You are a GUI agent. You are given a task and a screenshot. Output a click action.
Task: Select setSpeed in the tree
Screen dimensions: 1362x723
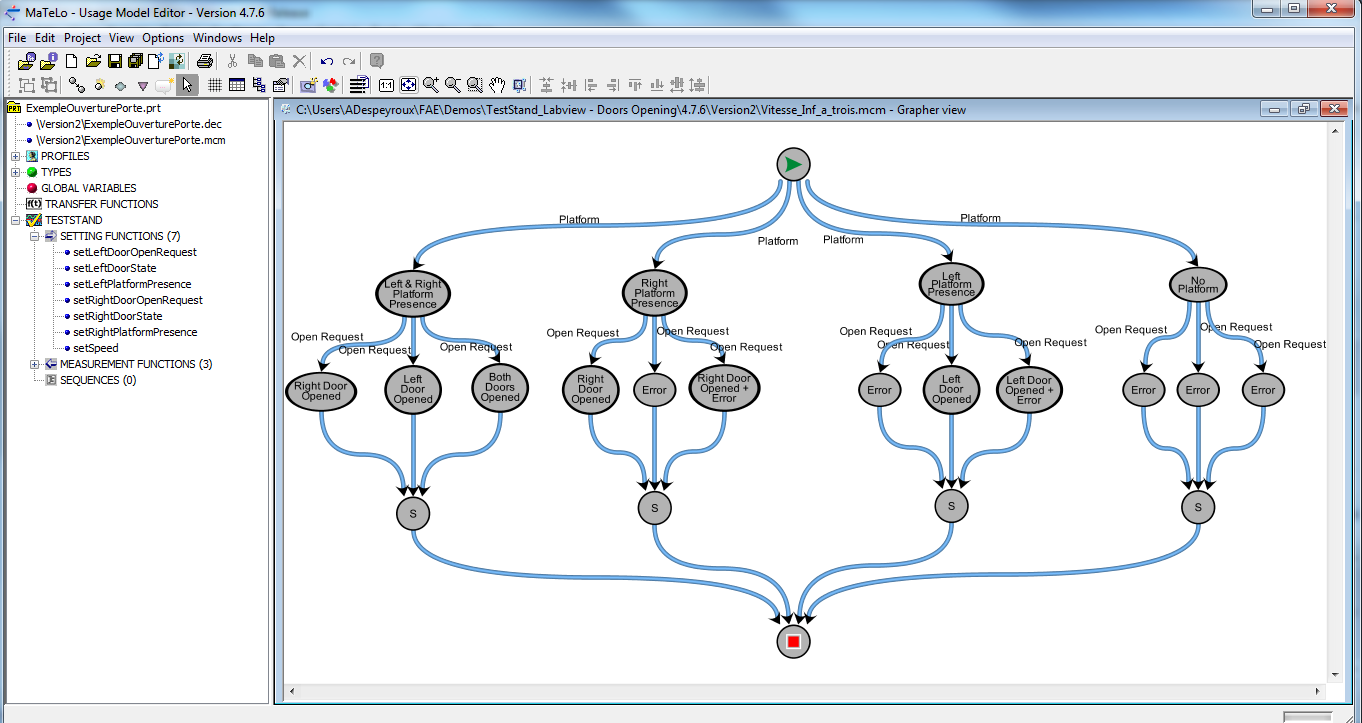[x=95, y=348]
